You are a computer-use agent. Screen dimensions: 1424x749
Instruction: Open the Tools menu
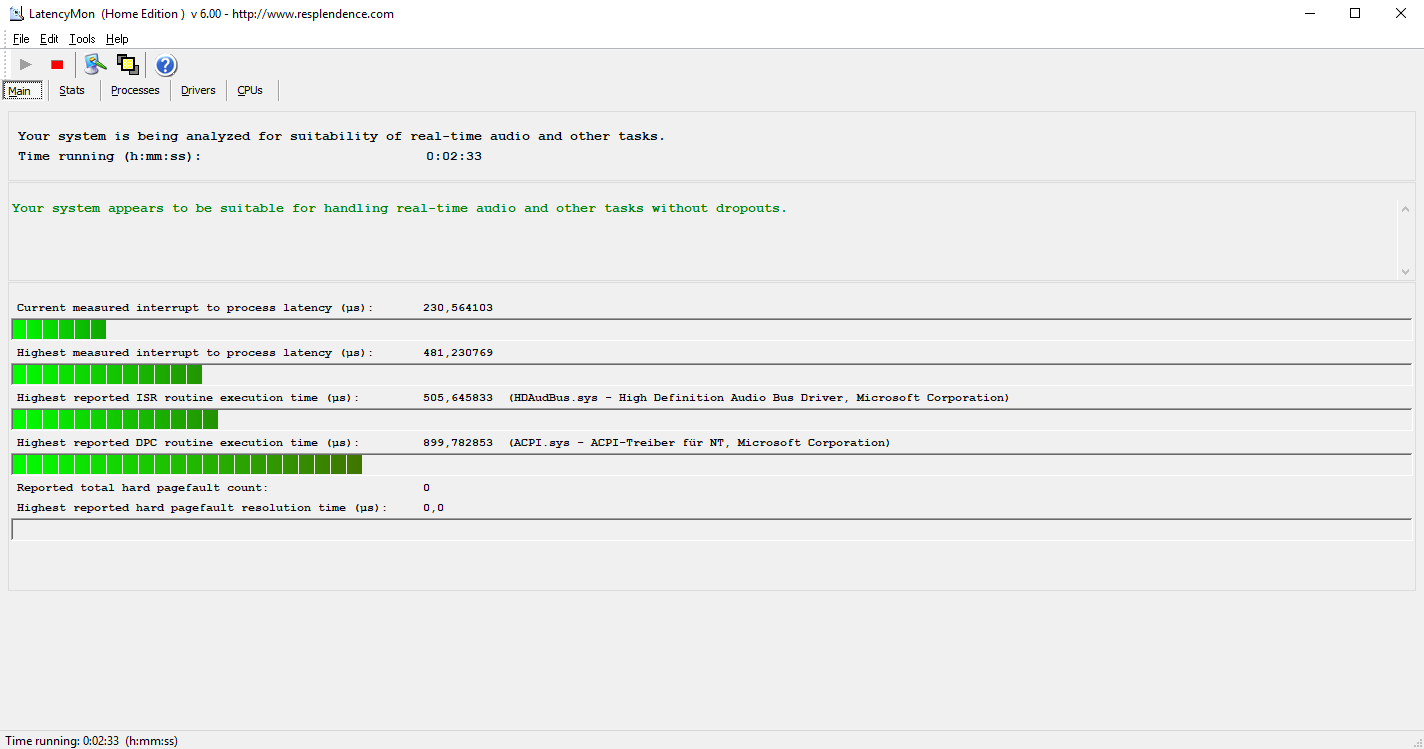82,39
